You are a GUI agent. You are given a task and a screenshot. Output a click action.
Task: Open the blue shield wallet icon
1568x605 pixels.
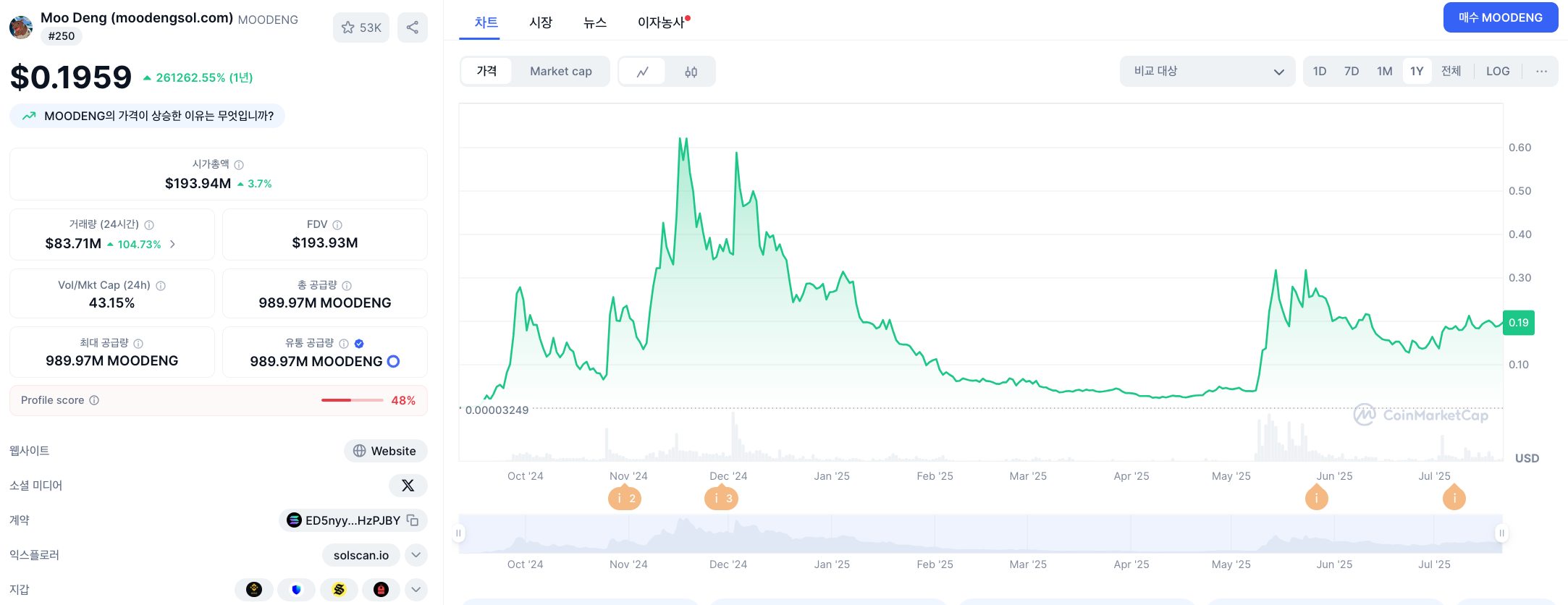[x=296, y=590]
